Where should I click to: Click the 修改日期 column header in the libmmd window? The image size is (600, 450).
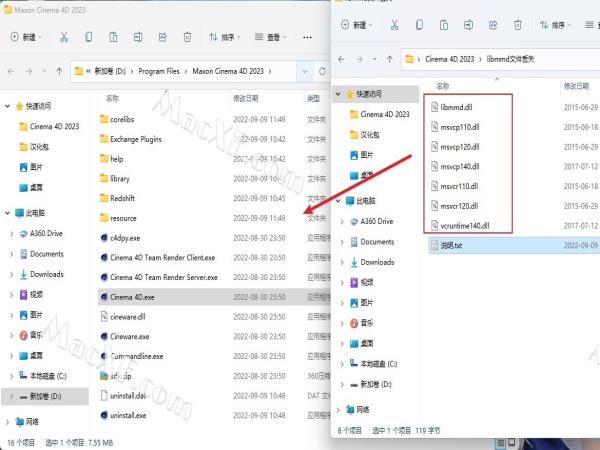click(576, 86)
